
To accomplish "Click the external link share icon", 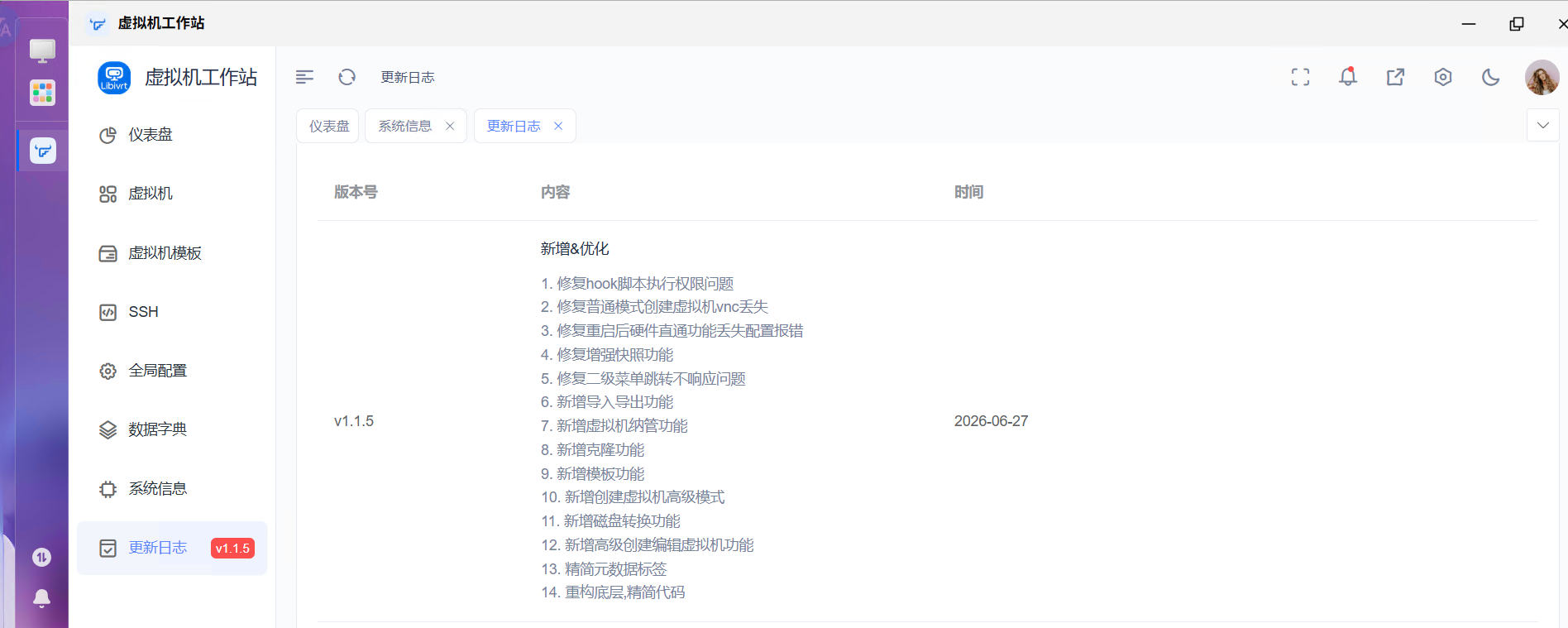I will click(x=1395, y=77).
